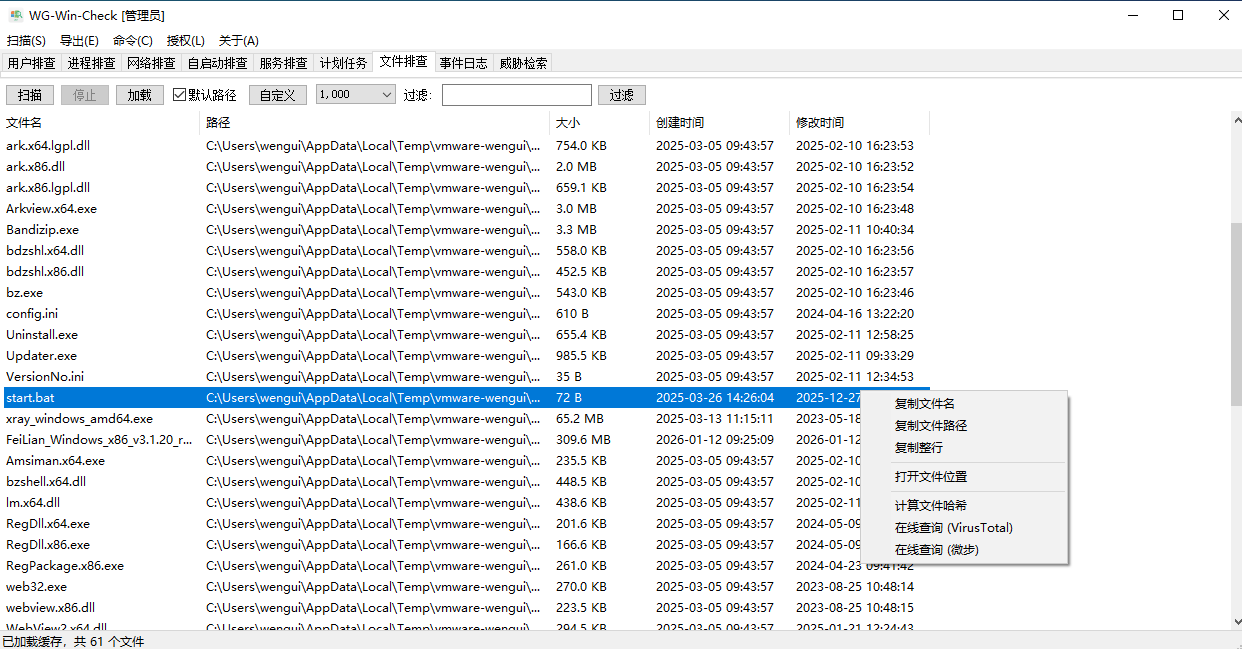Click the 过滤 button beside the filter field
The height and width of the screenshot is (649, 1242).
[x=621, y=95]
